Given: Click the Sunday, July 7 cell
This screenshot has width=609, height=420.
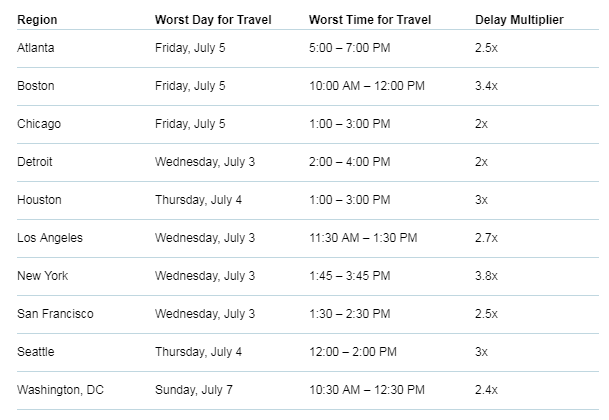Looking at the screenshot, I should click(x=194, y=390).
